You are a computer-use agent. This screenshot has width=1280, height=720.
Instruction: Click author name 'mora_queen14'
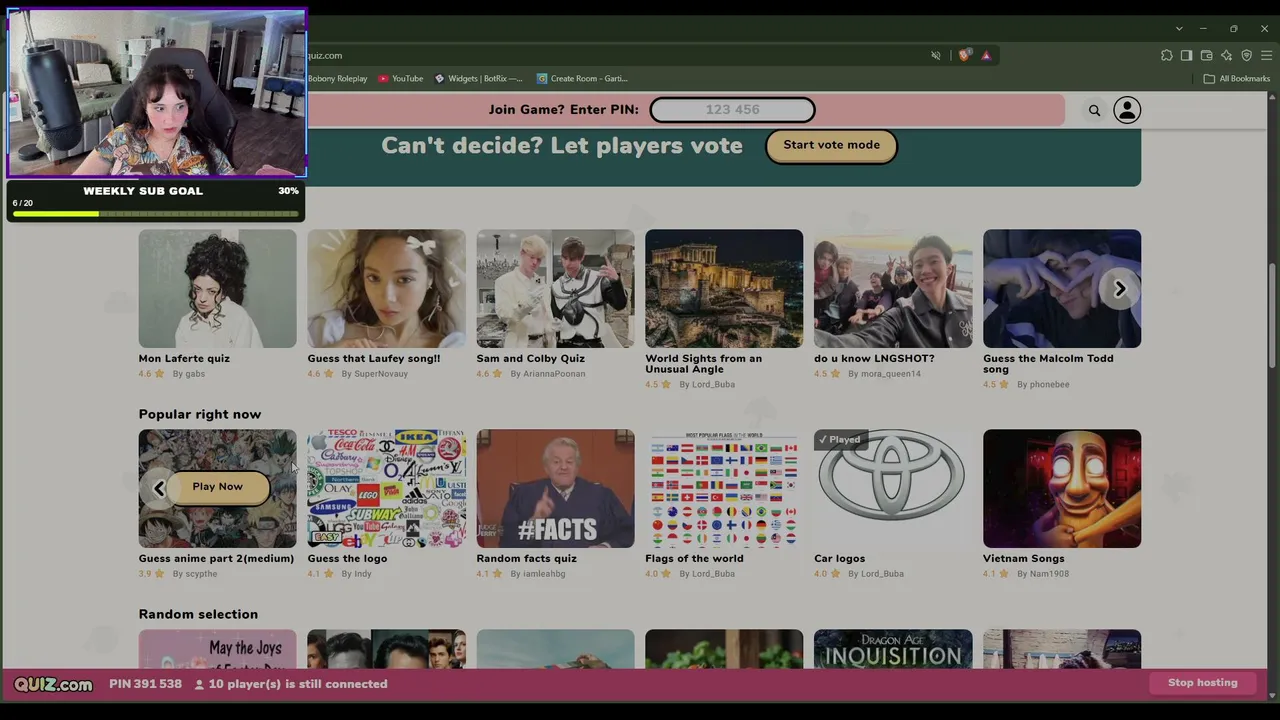[x=890, y=374]
